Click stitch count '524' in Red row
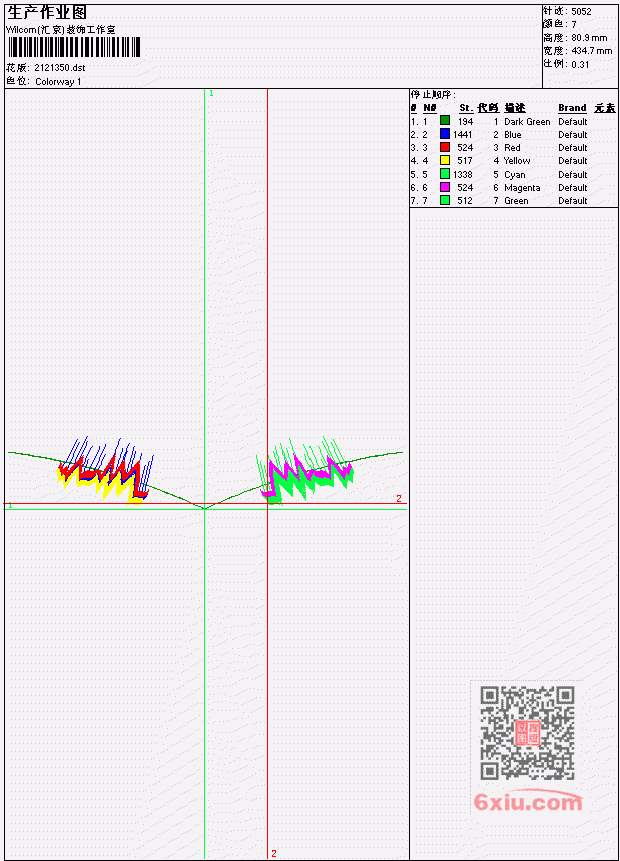This screenshot has height=861, width=620. coord(465,148)
